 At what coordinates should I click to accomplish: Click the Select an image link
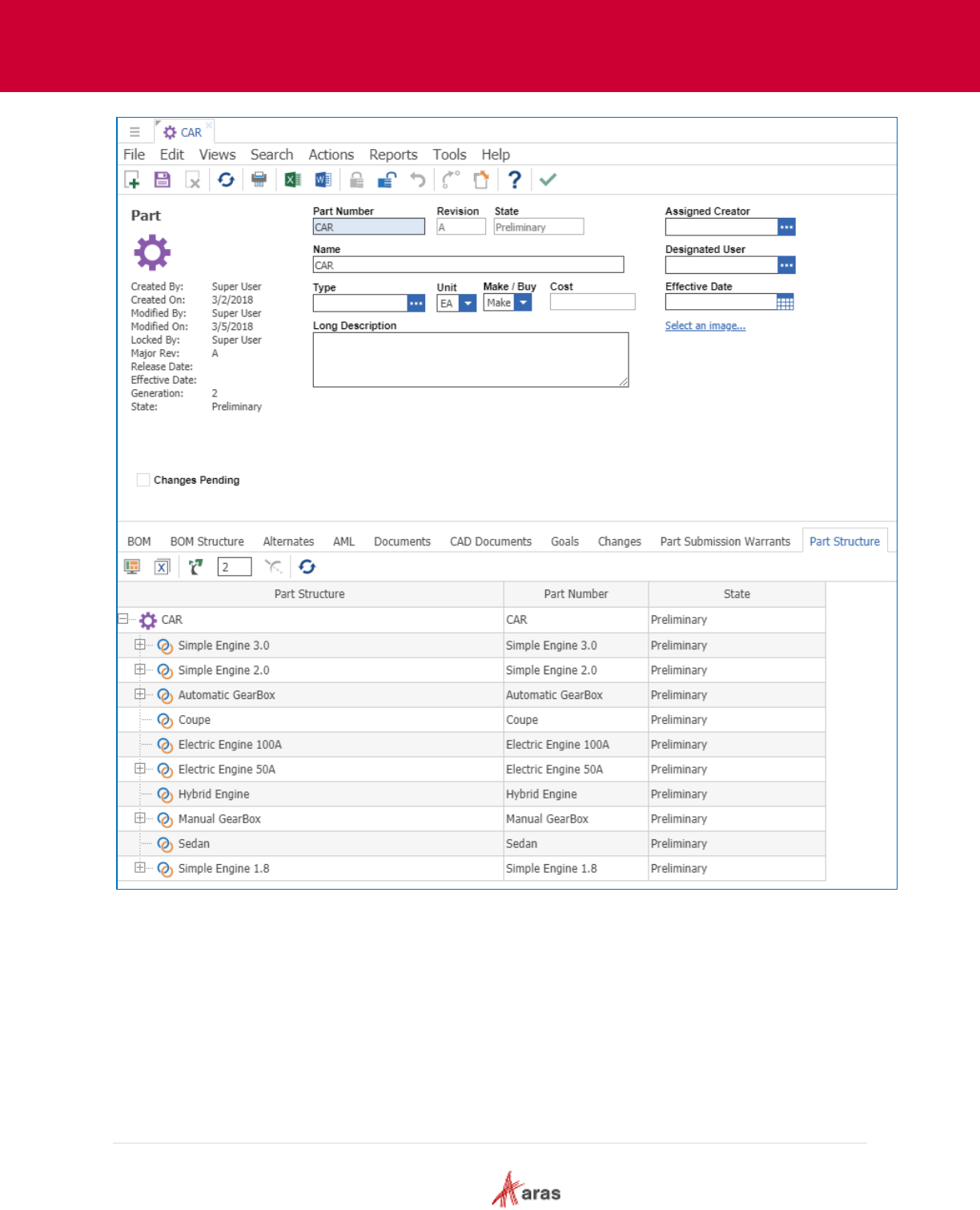[x=705, y=326]
